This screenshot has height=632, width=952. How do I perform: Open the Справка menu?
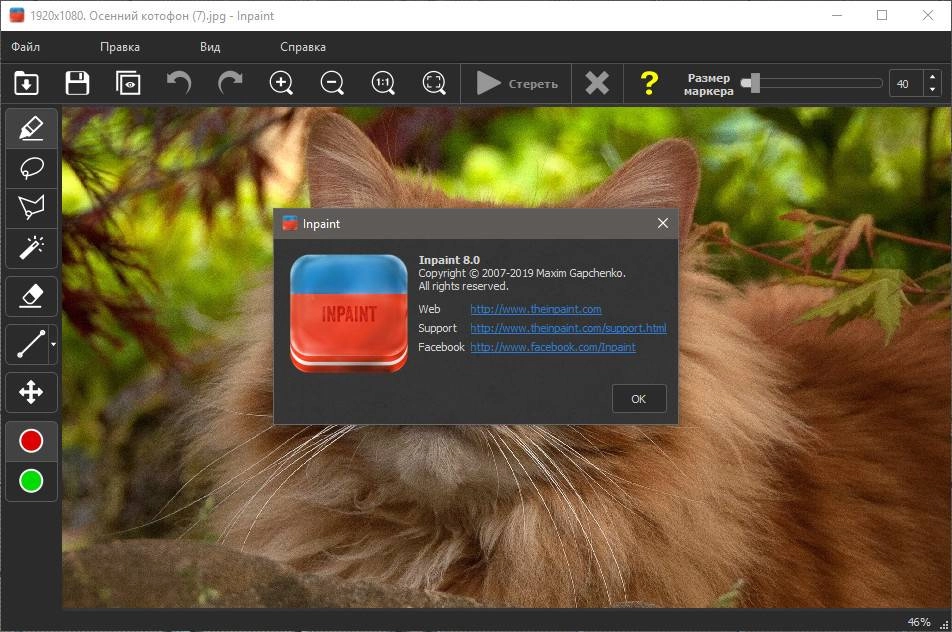[x=303, y=47]
